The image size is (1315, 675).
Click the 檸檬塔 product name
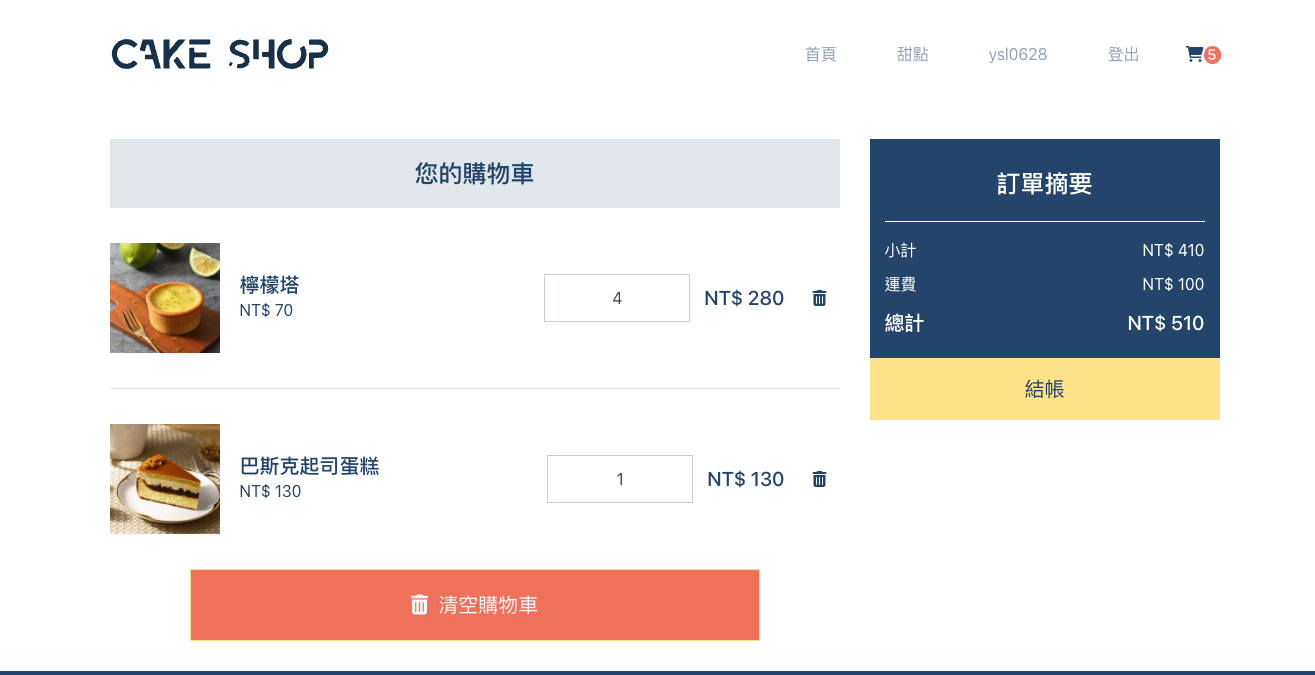click(269, 285)
